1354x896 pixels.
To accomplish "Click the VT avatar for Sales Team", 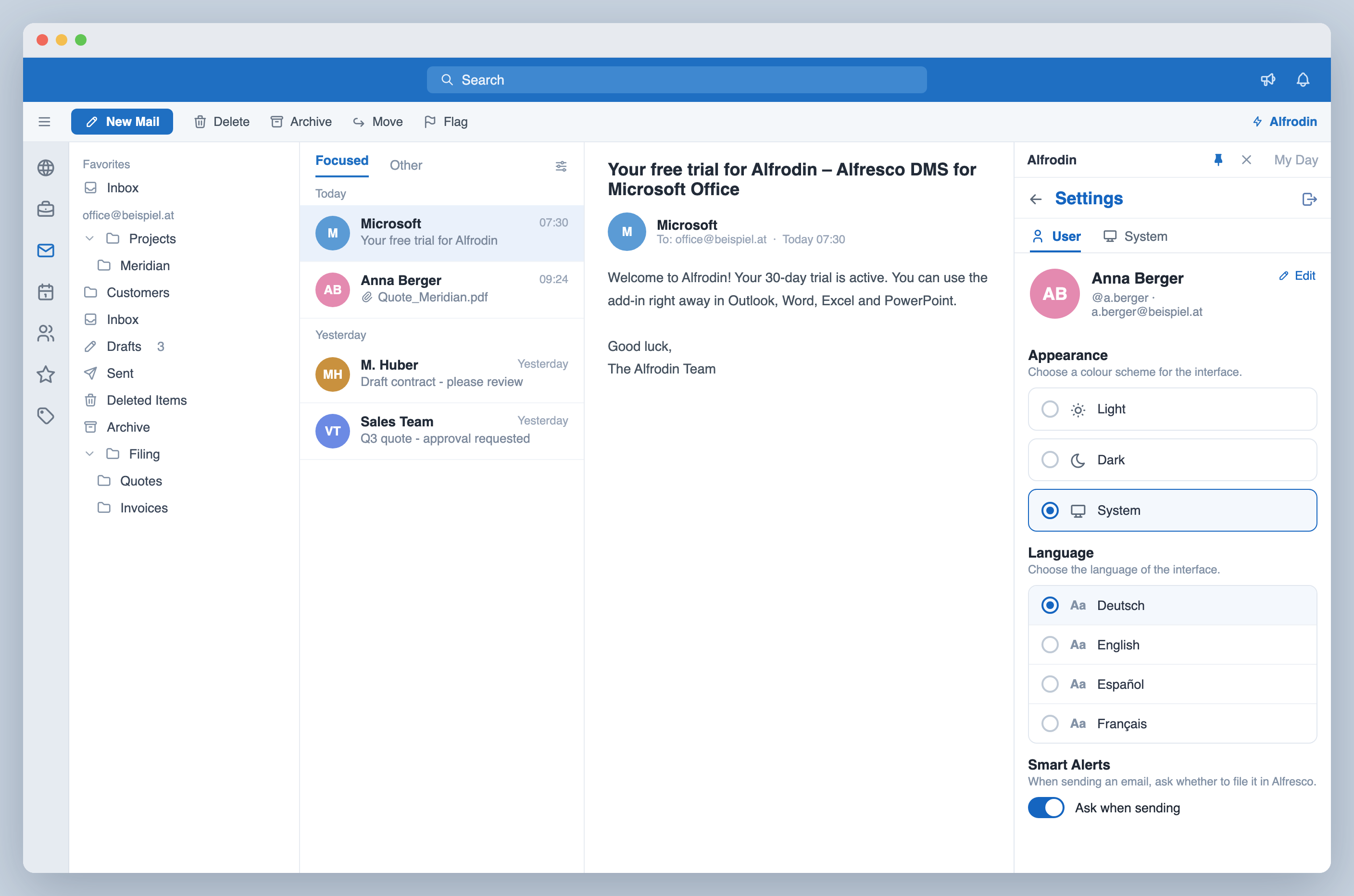I will [x=333, y=431].
